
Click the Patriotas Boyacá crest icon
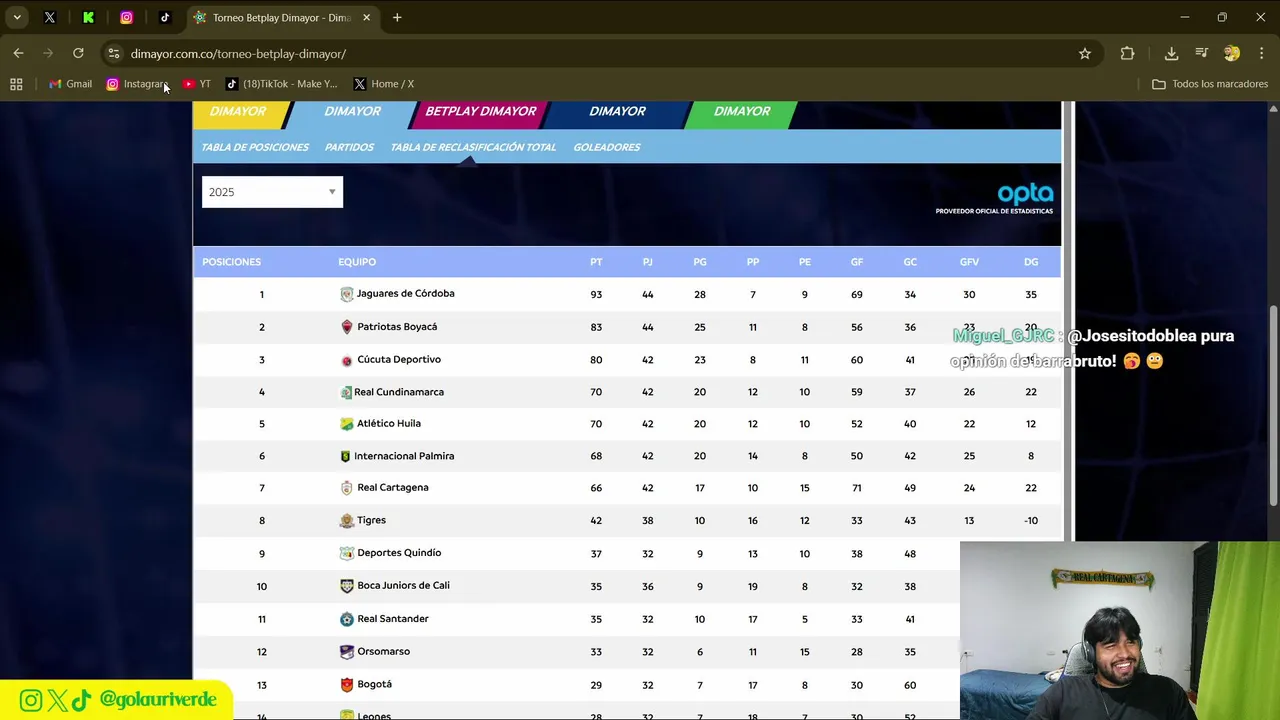tap(347, 327)
